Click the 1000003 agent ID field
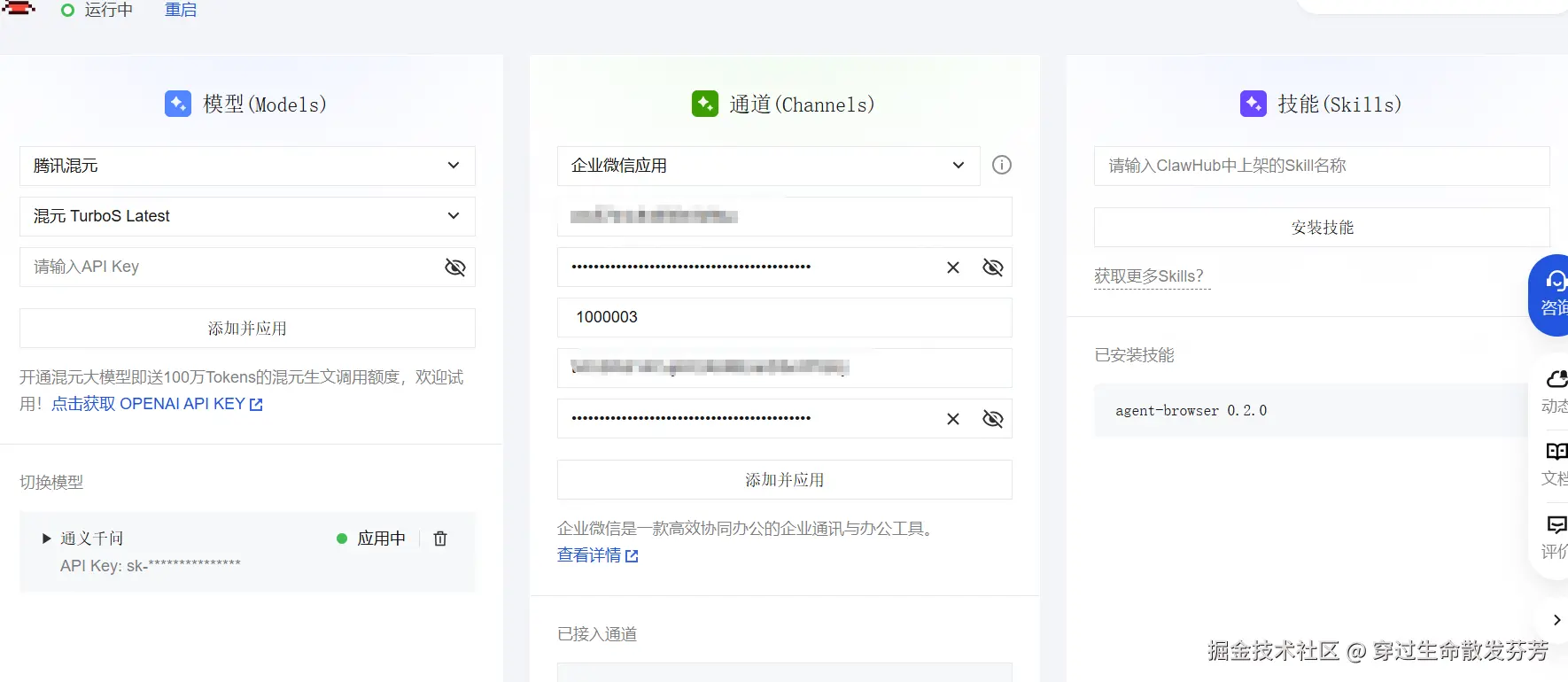Image resolution: width=1568 pixels, height=682 pixels. (785, 317)
